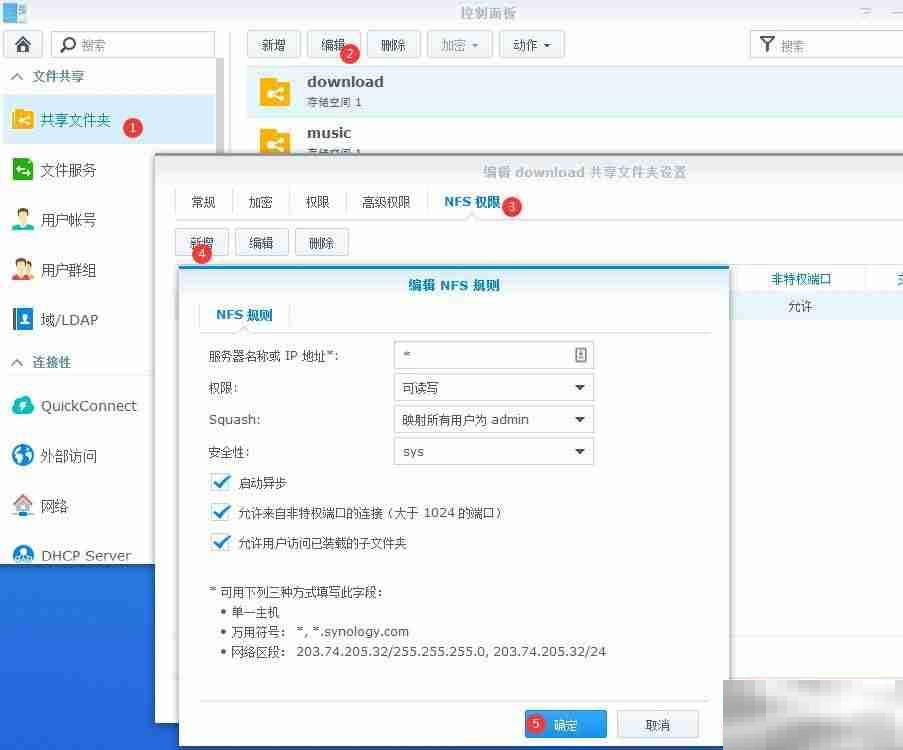This screenshot has height=750, width=903.
Task: Select the download folder name text
Action: 345,82
